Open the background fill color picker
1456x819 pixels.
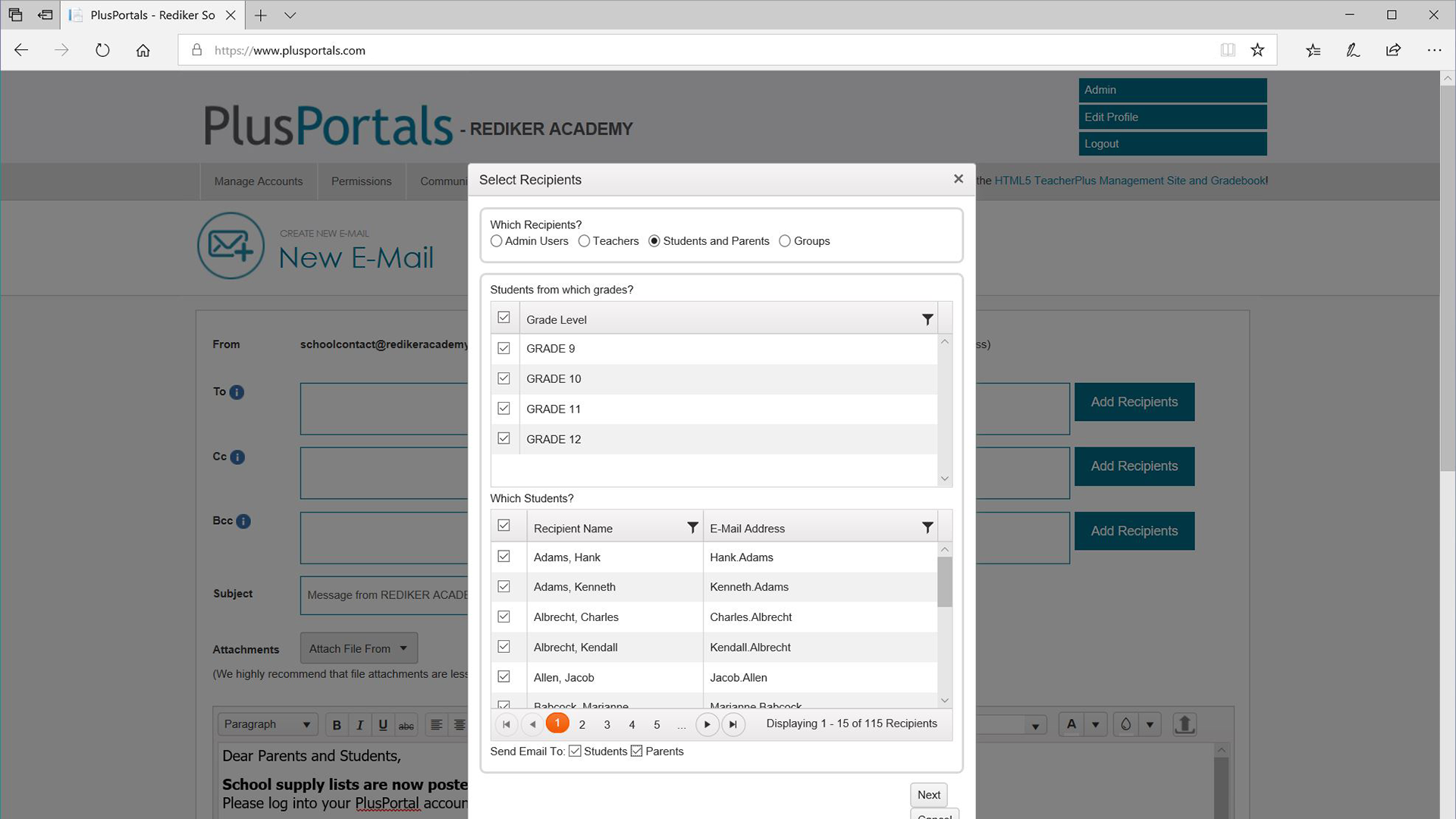[1126, 724]
